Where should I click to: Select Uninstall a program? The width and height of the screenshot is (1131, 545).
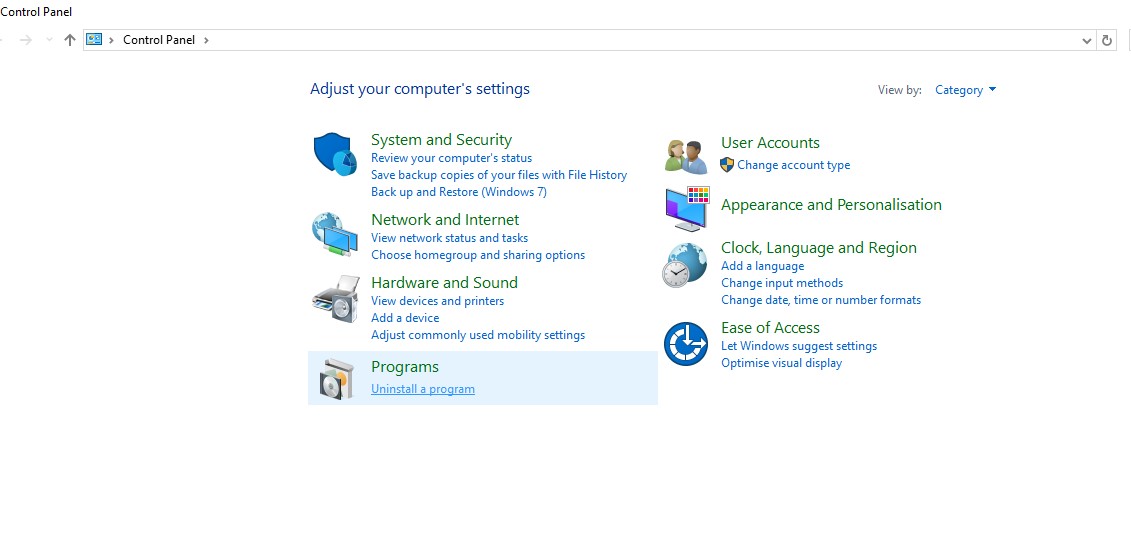point(423,389)
